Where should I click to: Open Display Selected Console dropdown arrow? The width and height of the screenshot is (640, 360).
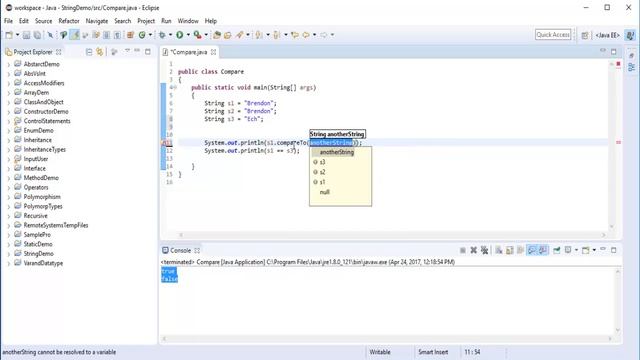576,250
